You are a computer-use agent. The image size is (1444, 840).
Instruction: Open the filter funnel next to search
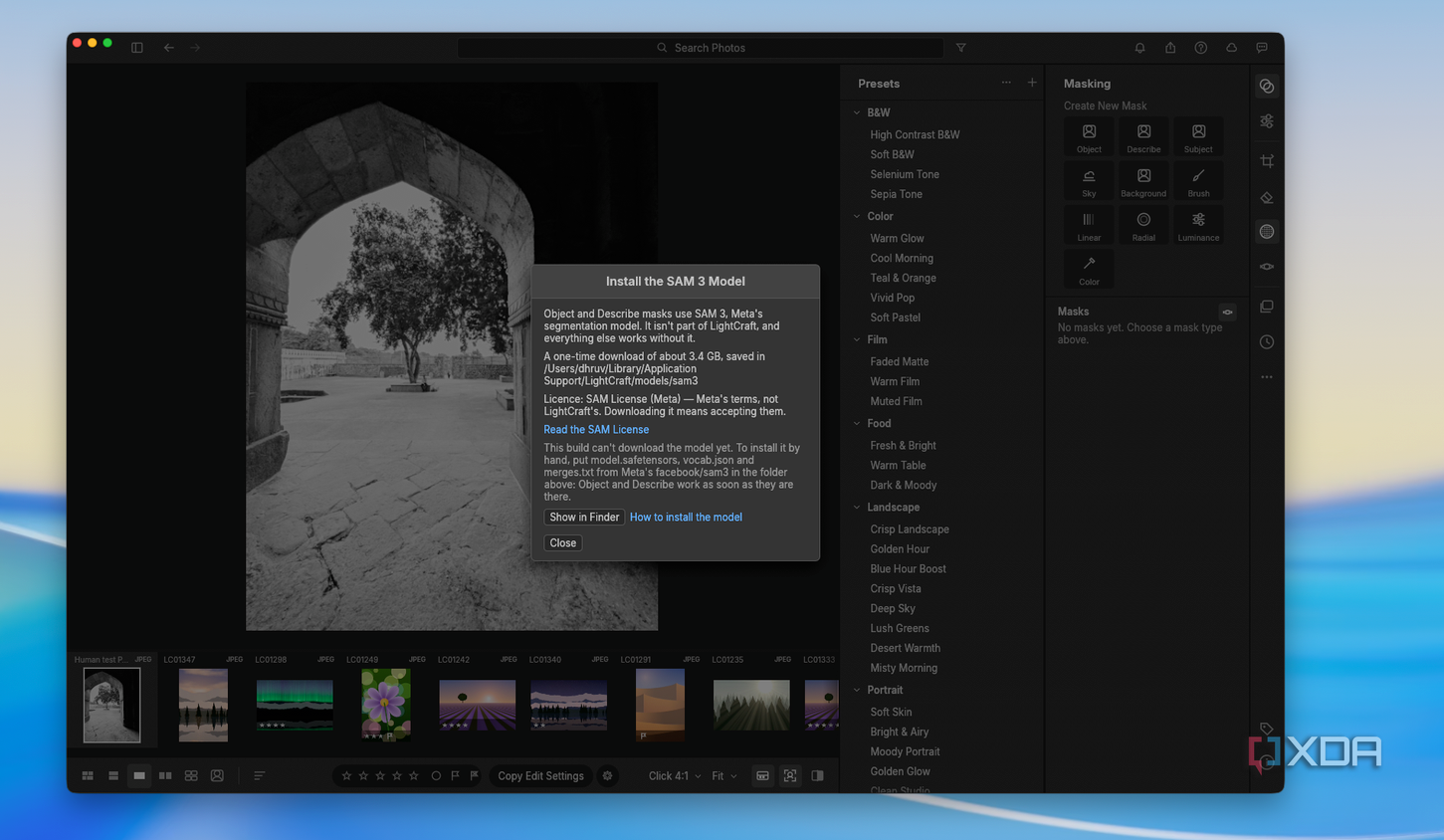[x=961, y=48]
